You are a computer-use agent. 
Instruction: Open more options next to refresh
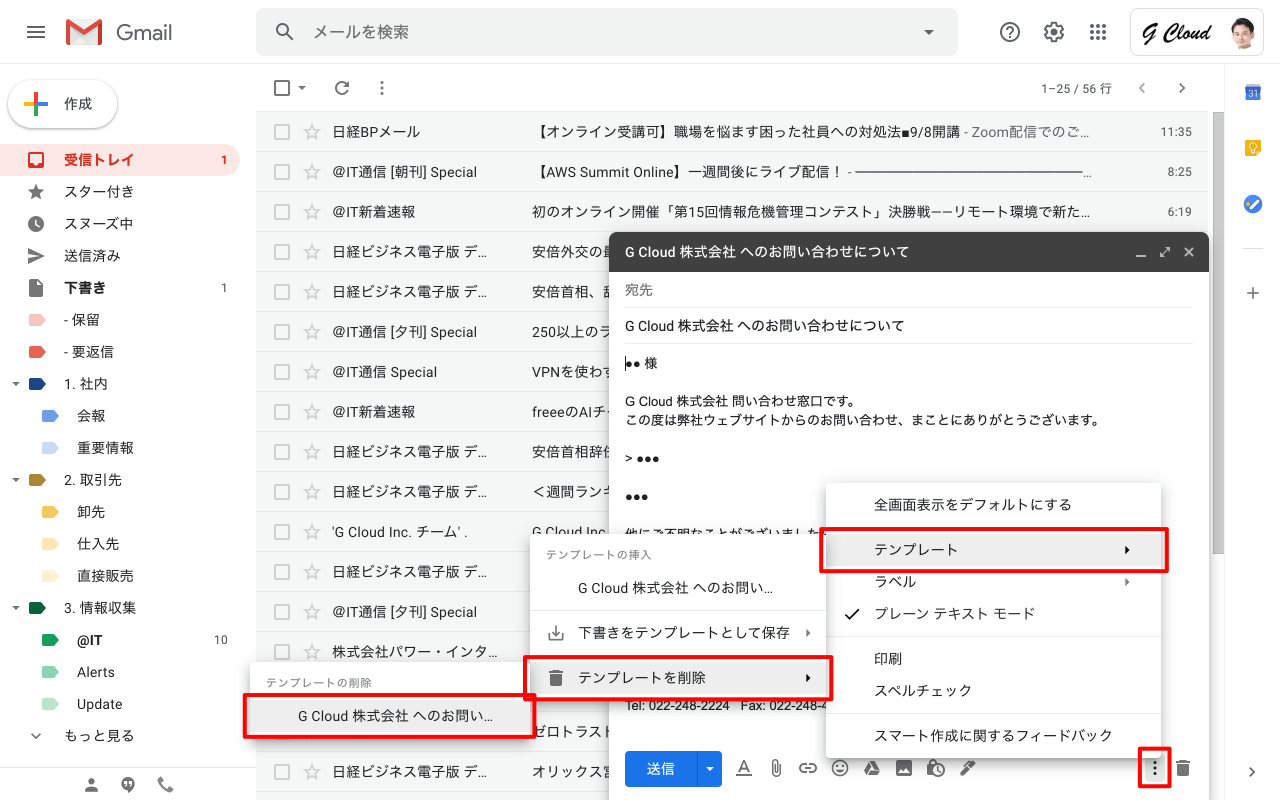pos(382,88)
